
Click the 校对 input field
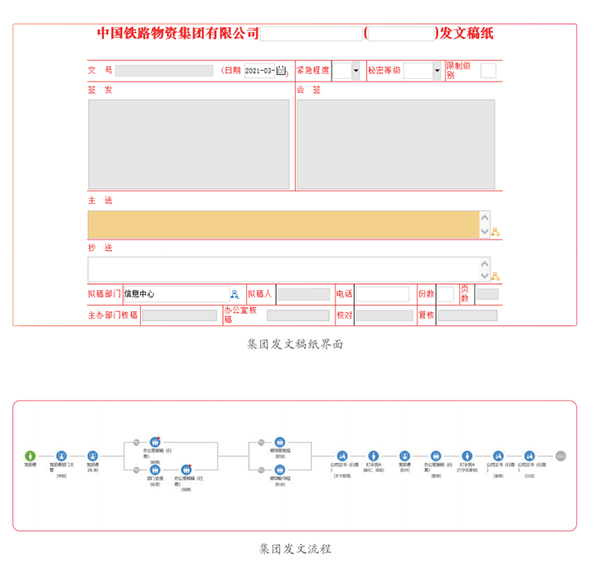pyautogui.click(x=385, y=315)
